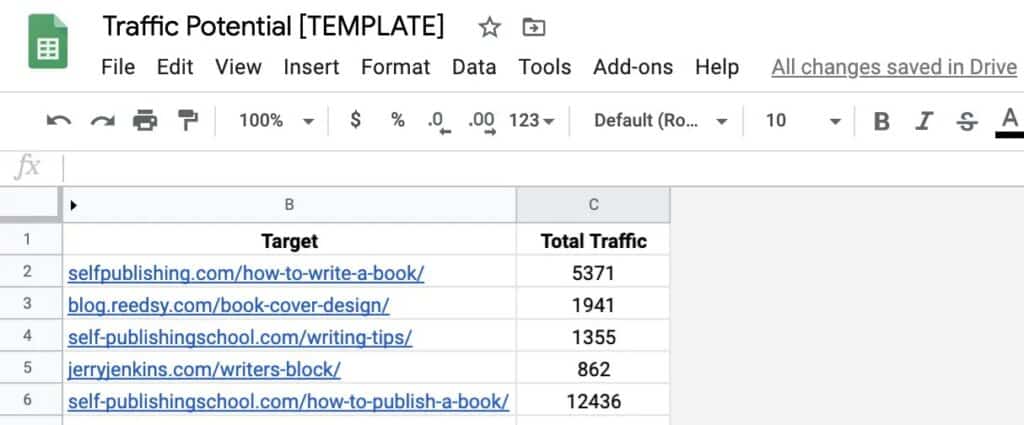Redo the last action

coord(103,121)
